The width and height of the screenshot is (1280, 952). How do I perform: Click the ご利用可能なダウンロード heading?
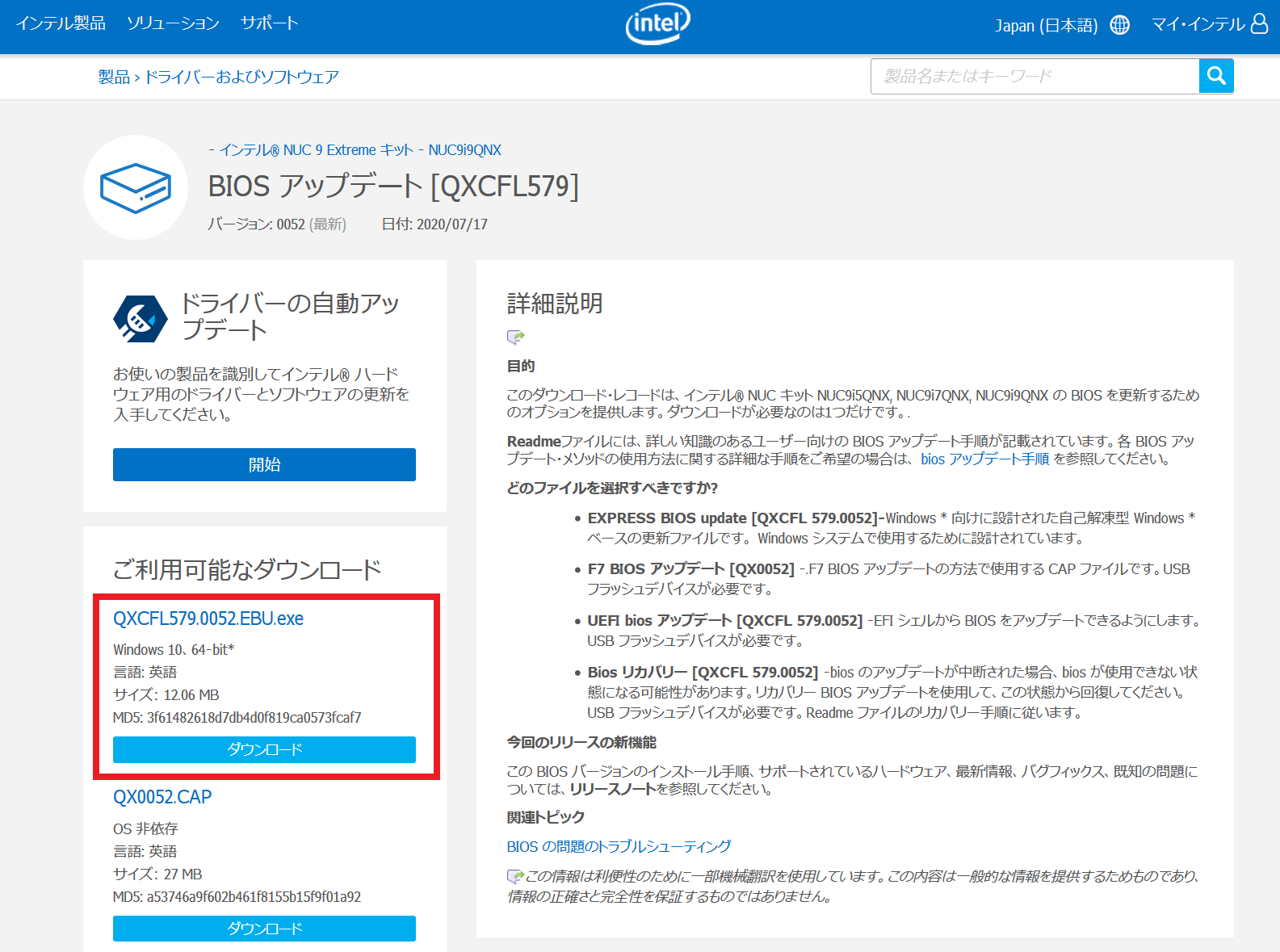click(x=247, y=570)
